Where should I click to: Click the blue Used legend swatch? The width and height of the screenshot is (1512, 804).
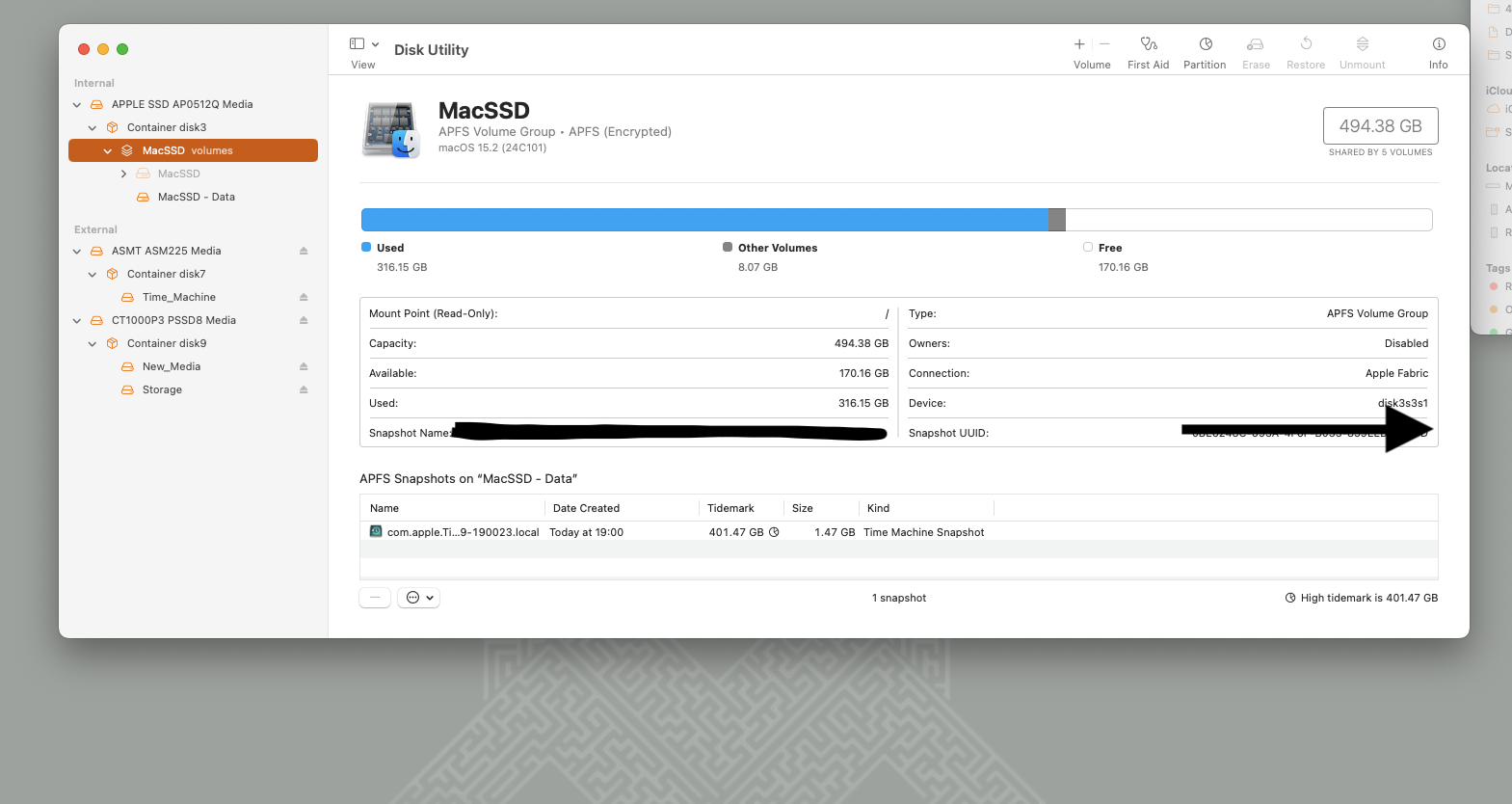pos(366,247)
